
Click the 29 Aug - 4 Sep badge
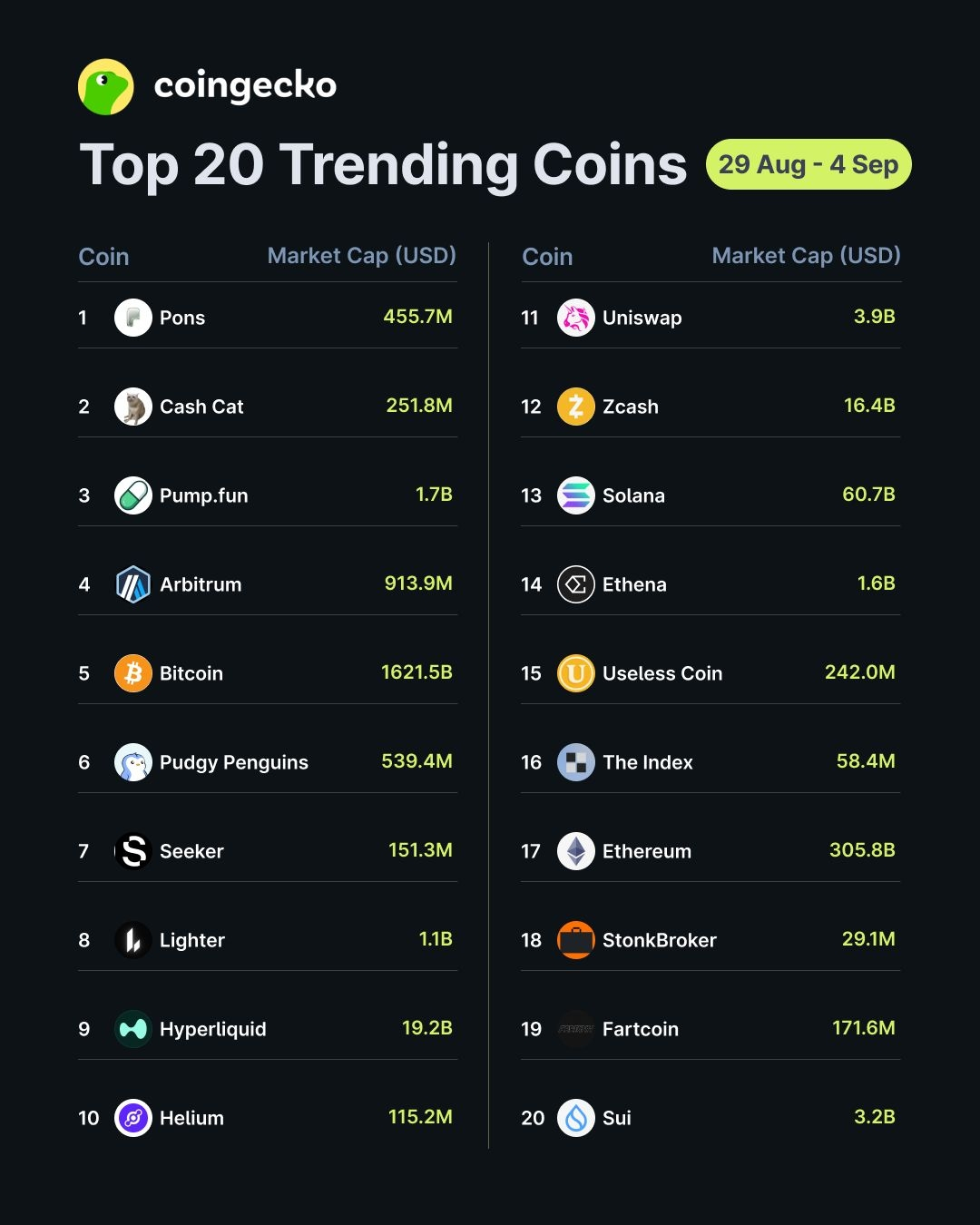tap(808, 164)
